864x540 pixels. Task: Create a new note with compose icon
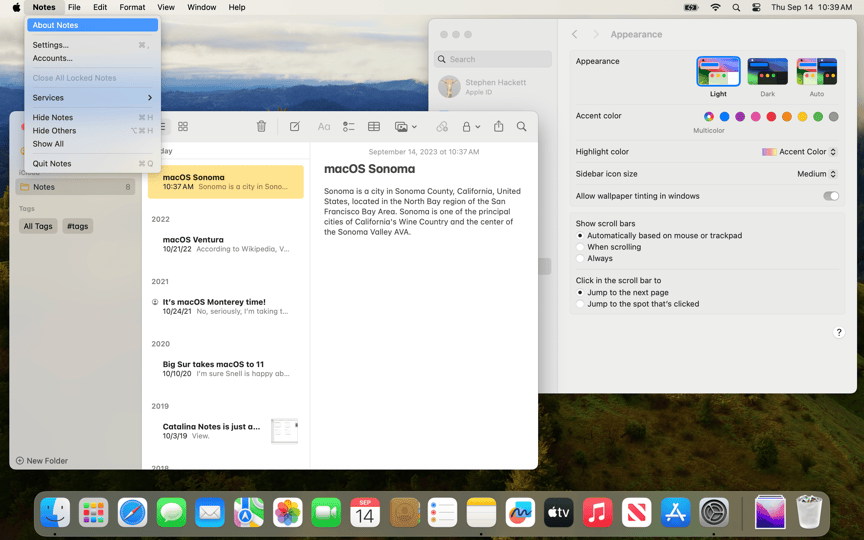coord(295,126)
